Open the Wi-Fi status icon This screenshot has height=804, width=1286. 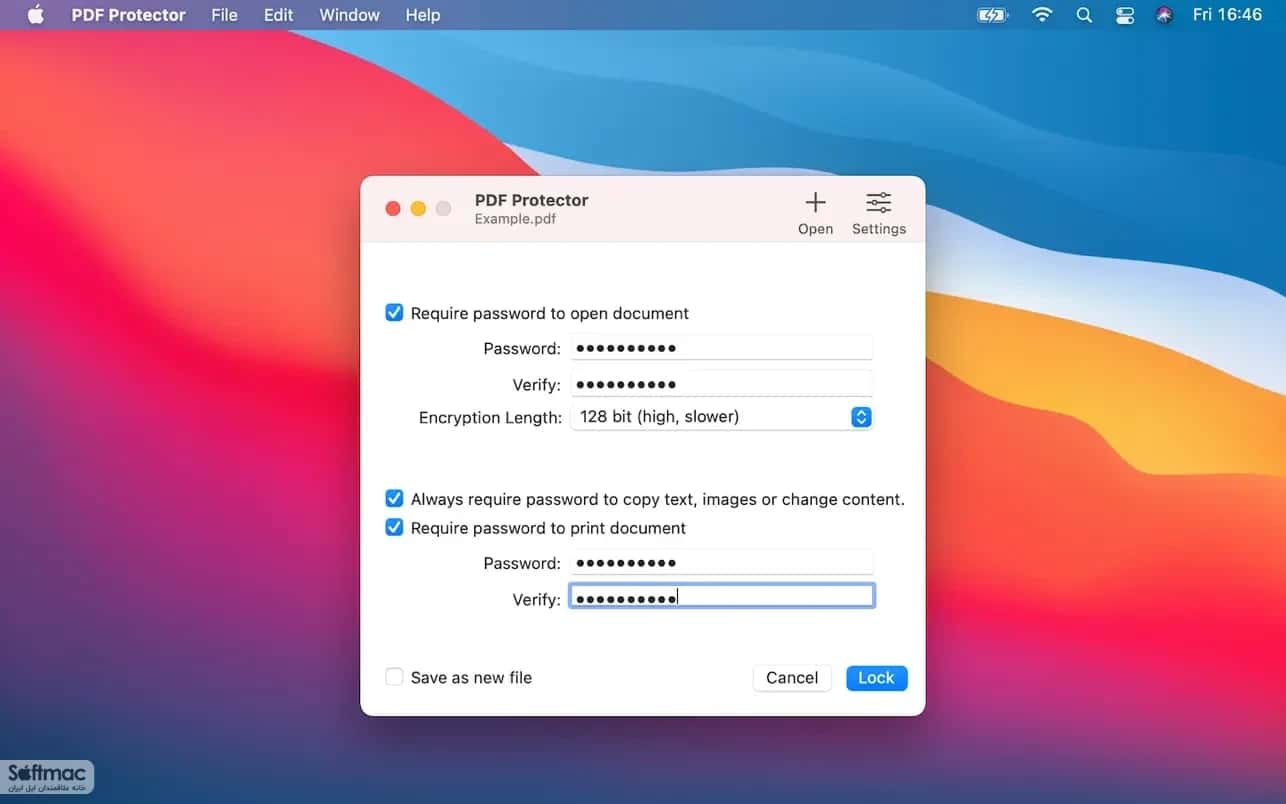pyautogui.click(x=1042, y=15)
